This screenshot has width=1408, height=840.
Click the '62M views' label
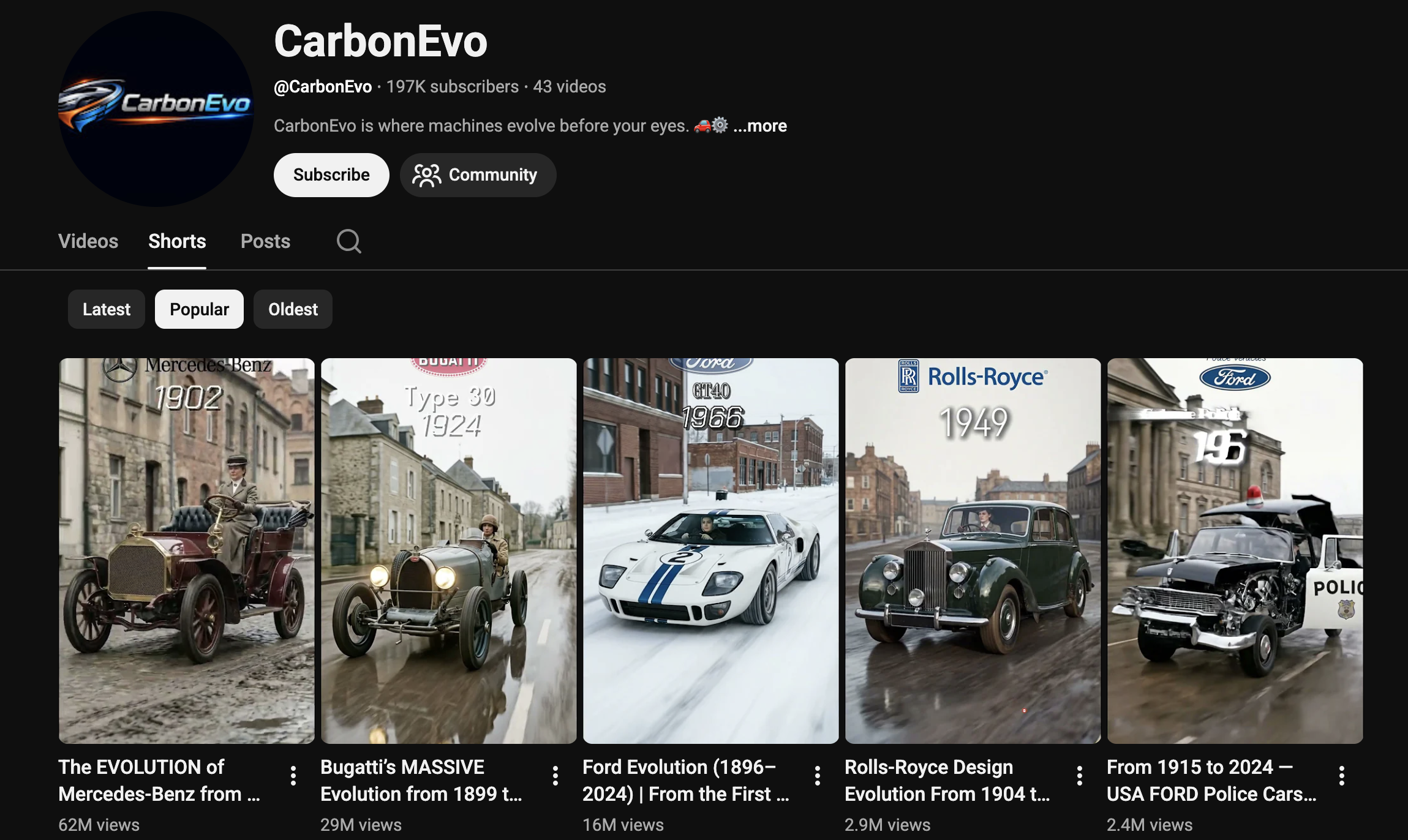(99, 825)
